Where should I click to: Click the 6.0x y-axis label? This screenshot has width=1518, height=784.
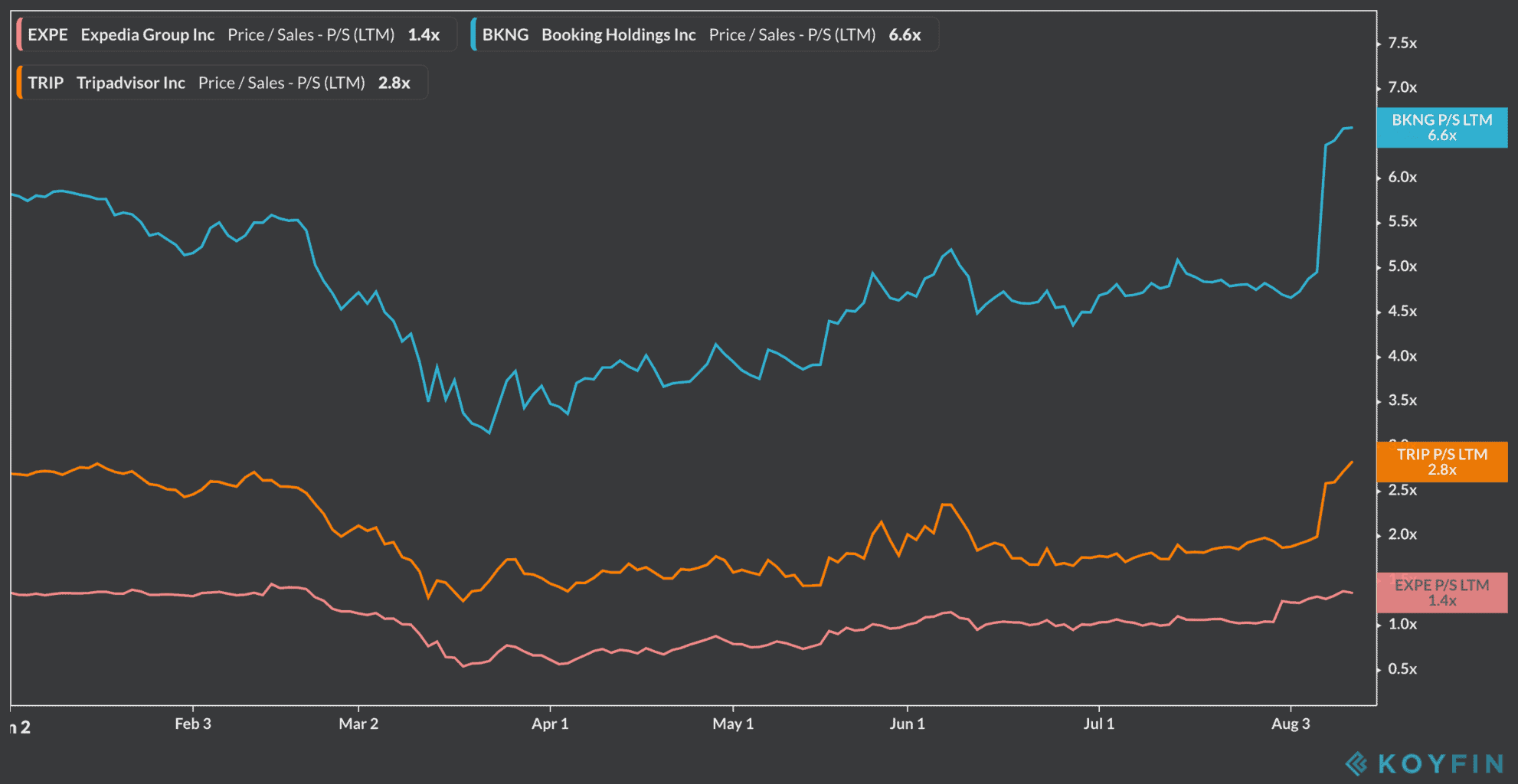coord(1402,177)
